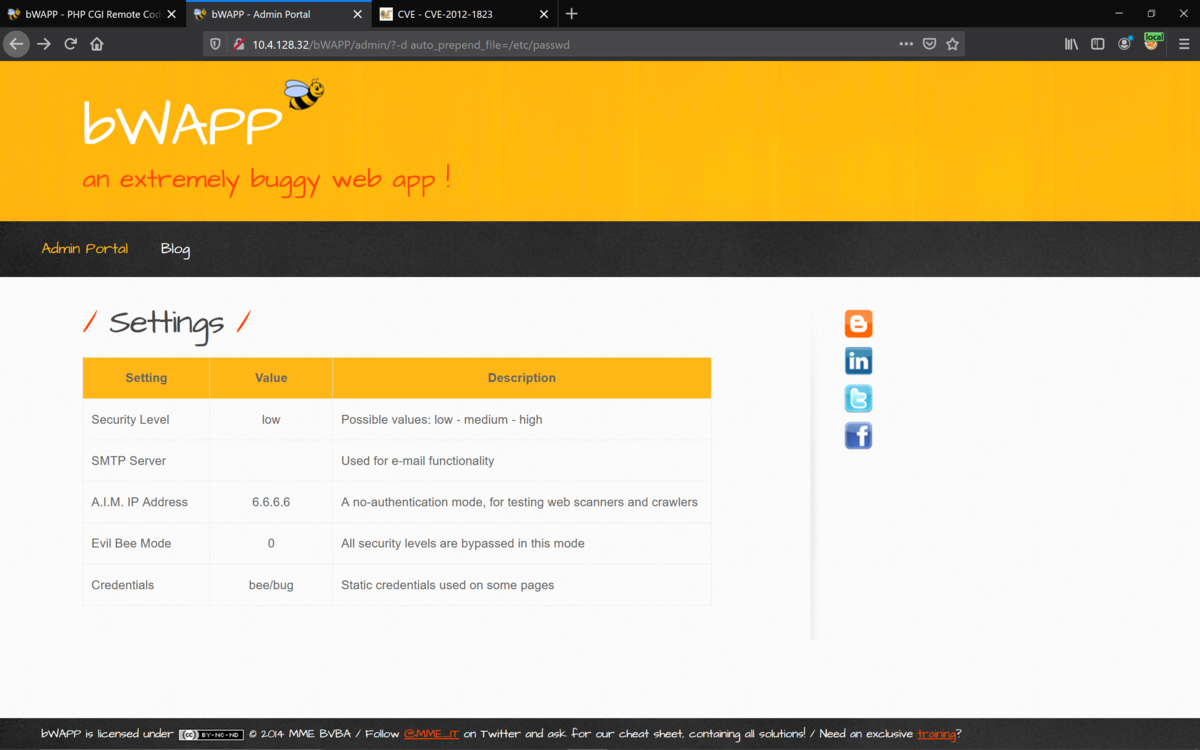Click the Settings page heading

(166, 323)
